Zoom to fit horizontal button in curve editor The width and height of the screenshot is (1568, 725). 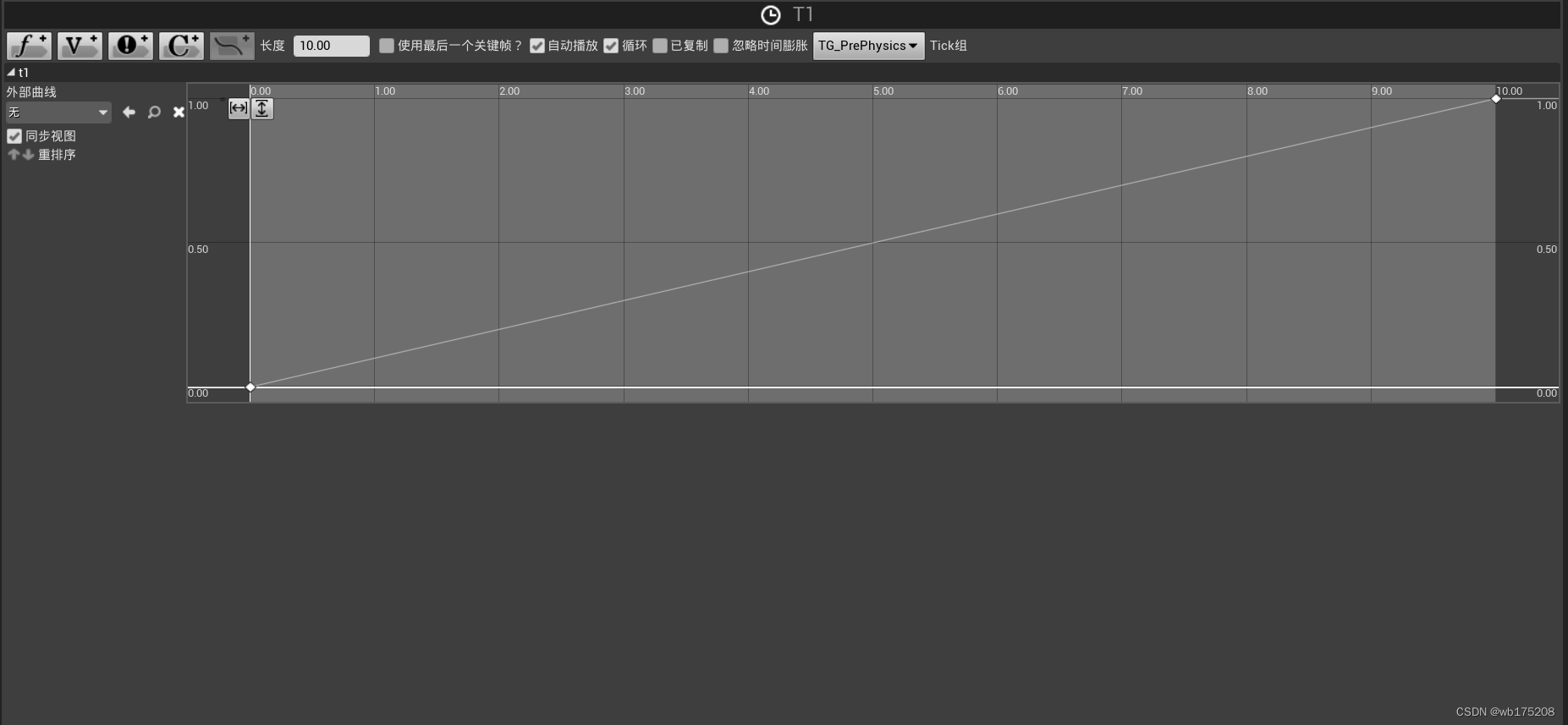[239, 108]
